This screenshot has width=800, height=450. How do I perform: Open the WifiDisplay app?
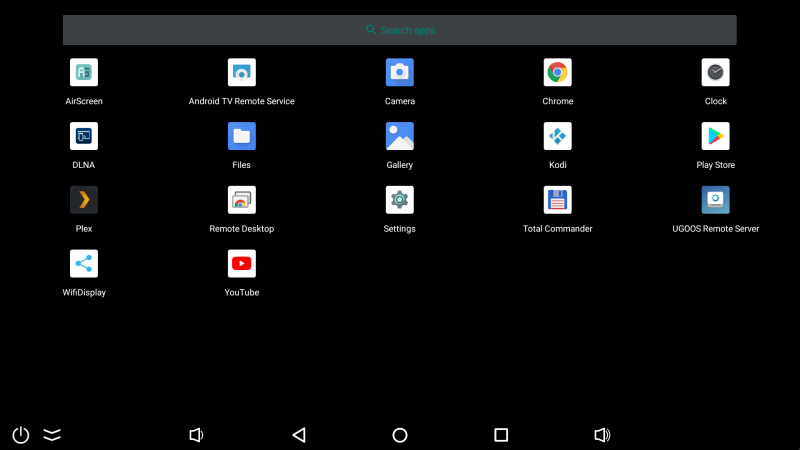84,264
